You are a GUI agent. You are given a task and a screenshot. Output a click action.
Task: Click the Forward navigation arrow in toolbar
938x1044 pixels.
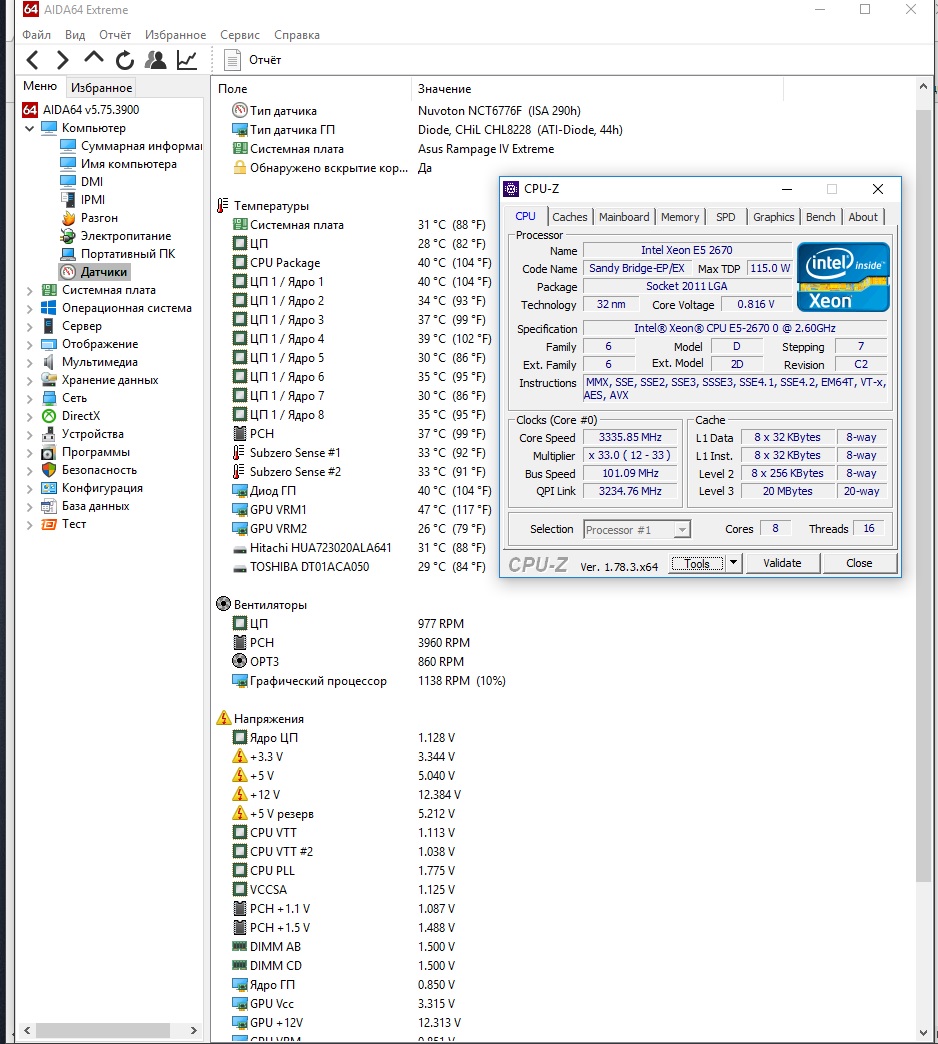(x=63, y=60)
